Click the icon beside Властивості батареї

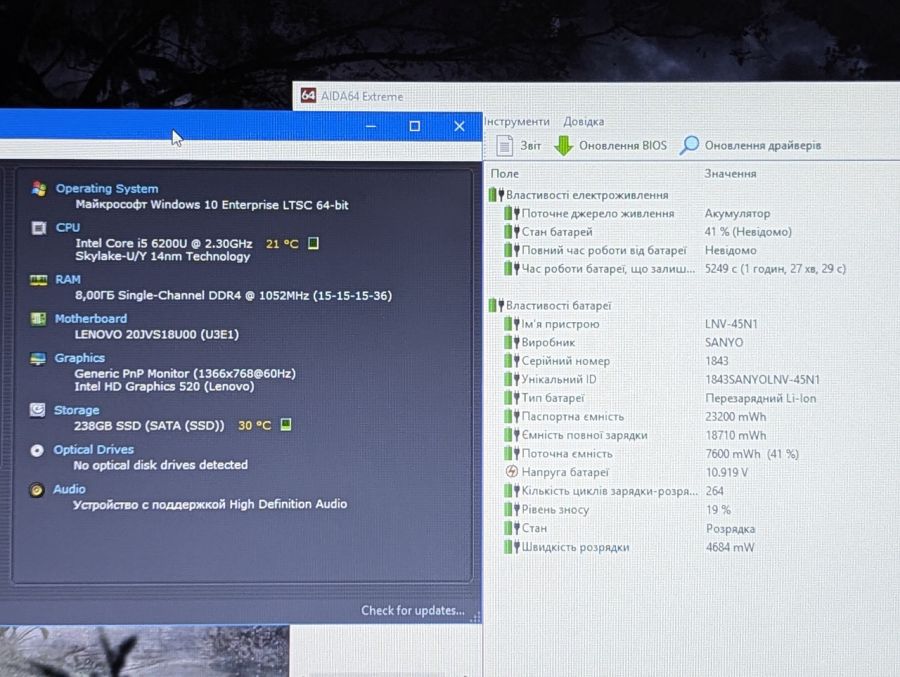pos(496,305)
